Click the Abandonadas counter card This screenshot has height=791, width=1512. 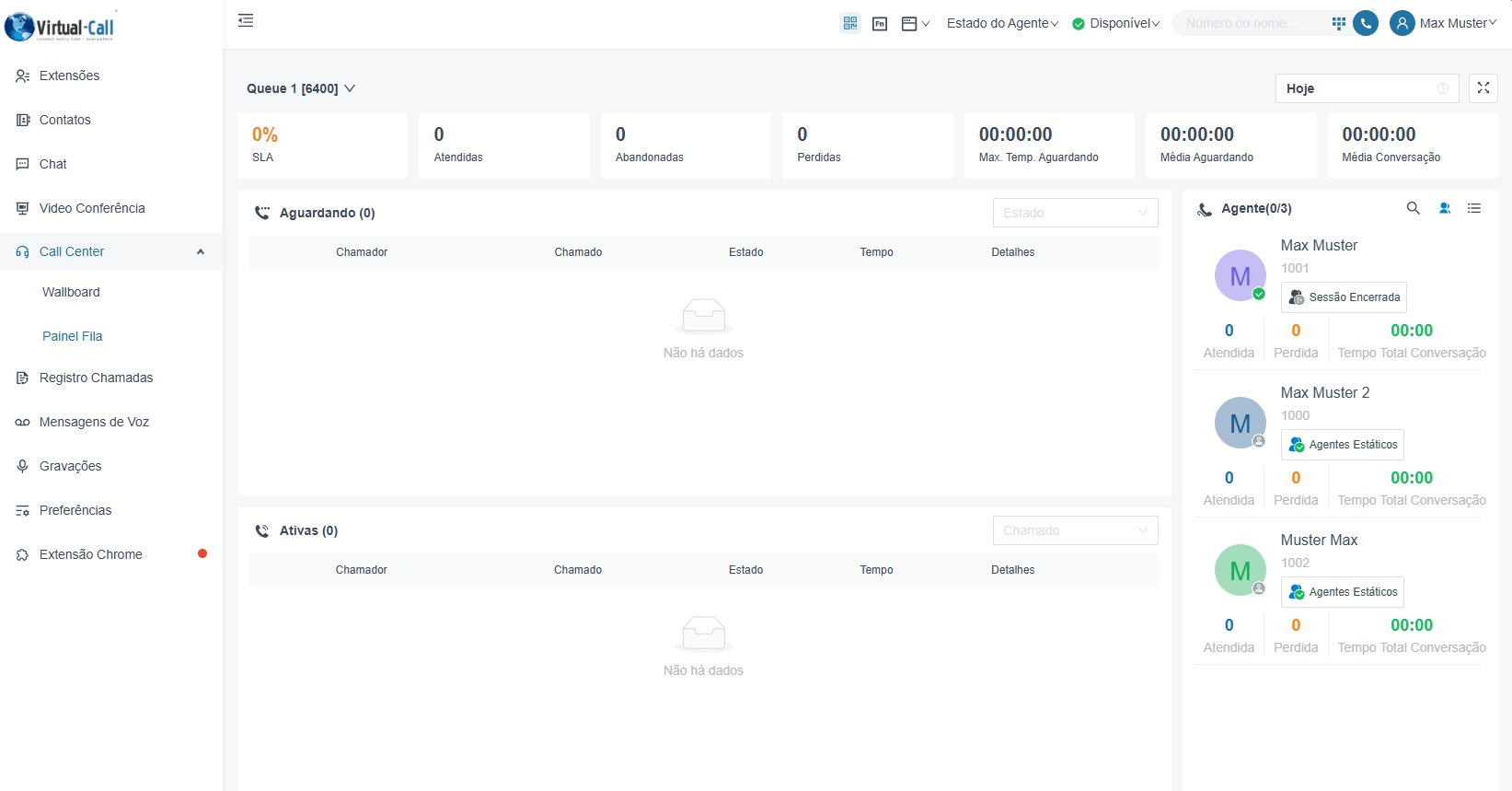[x=686, y=145]
